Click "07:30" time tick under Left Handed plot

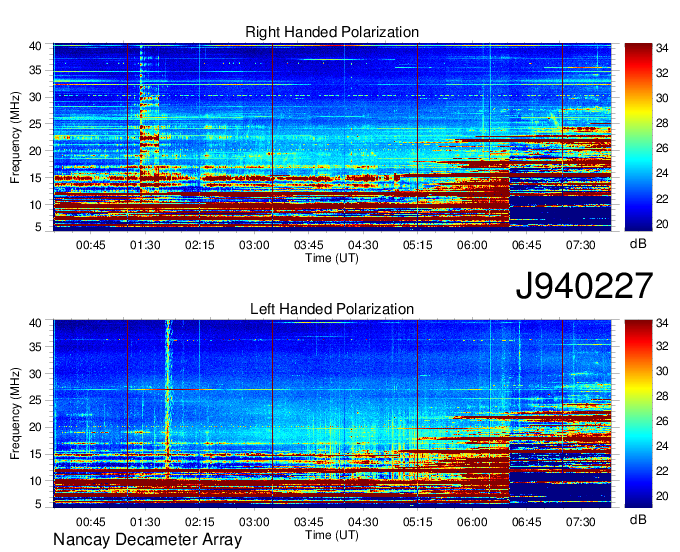pyautogui.click(x=581, y=522)
